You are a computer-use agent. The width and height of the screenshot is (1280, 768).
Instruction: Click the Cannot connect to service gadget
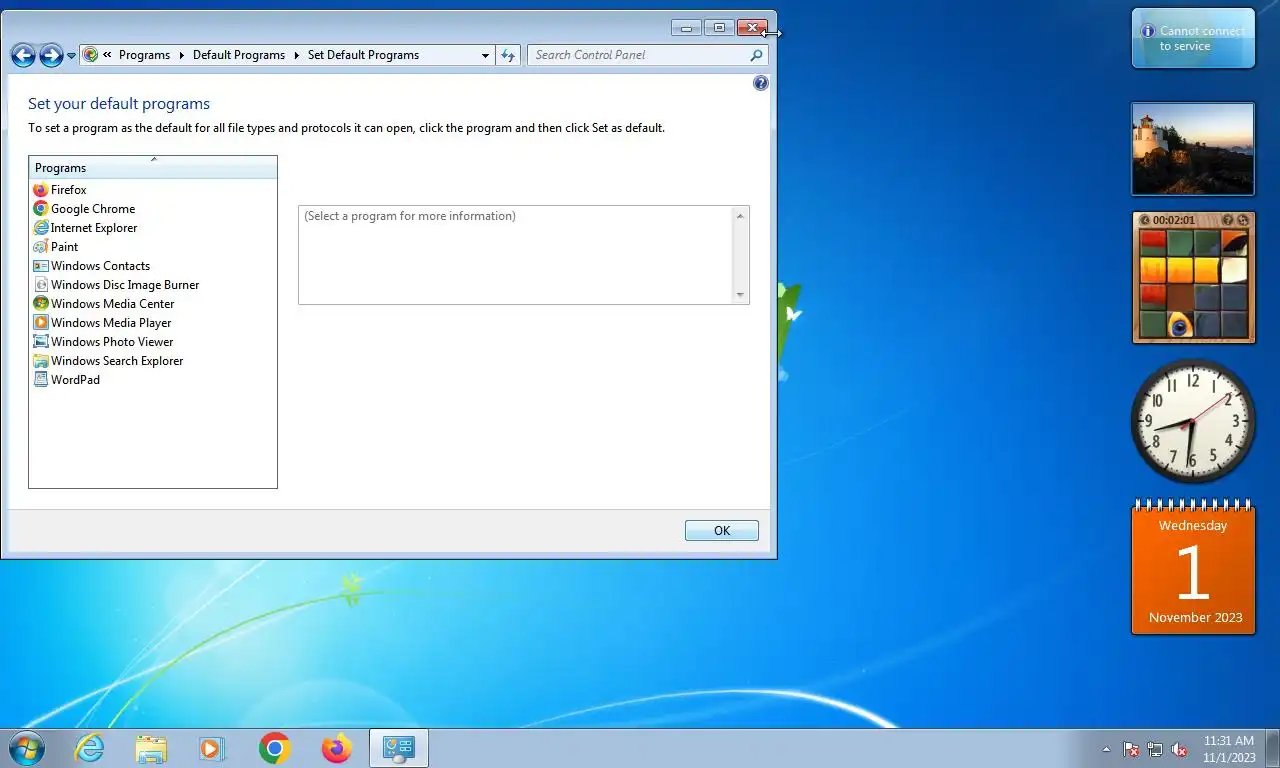tap(1193, 38)
